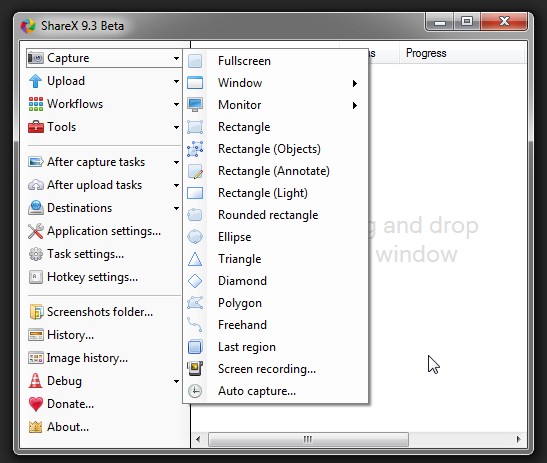Click the Rectangle (Annotate) pencil icon
Screen dimensions: 547x463
tap(195, 171)
